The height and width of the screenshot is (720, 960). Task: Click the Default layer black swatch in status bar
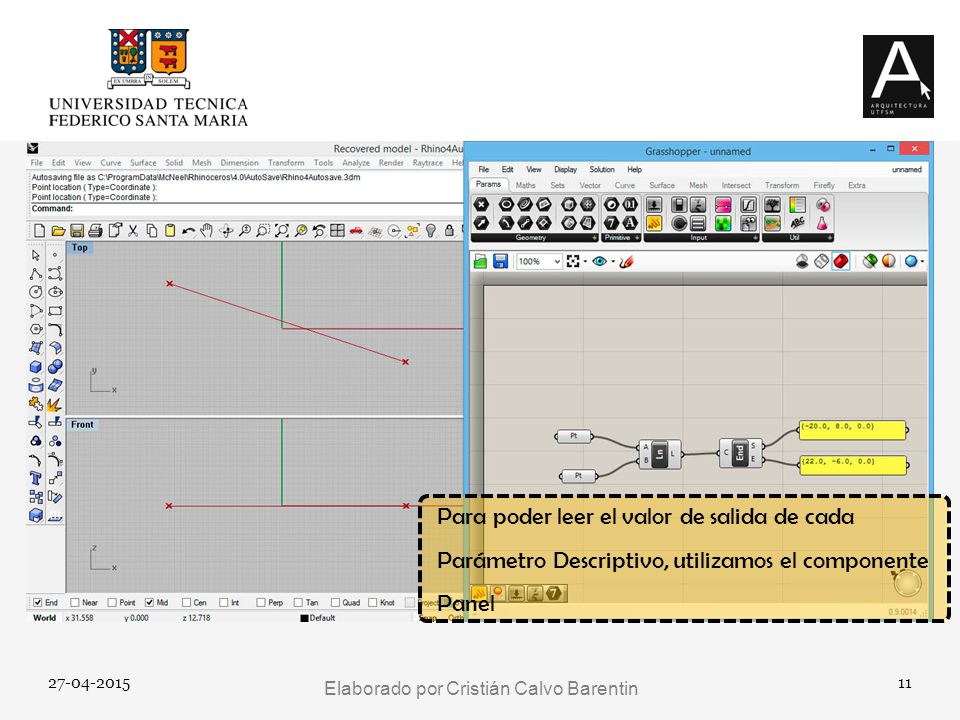click(304, 618)
